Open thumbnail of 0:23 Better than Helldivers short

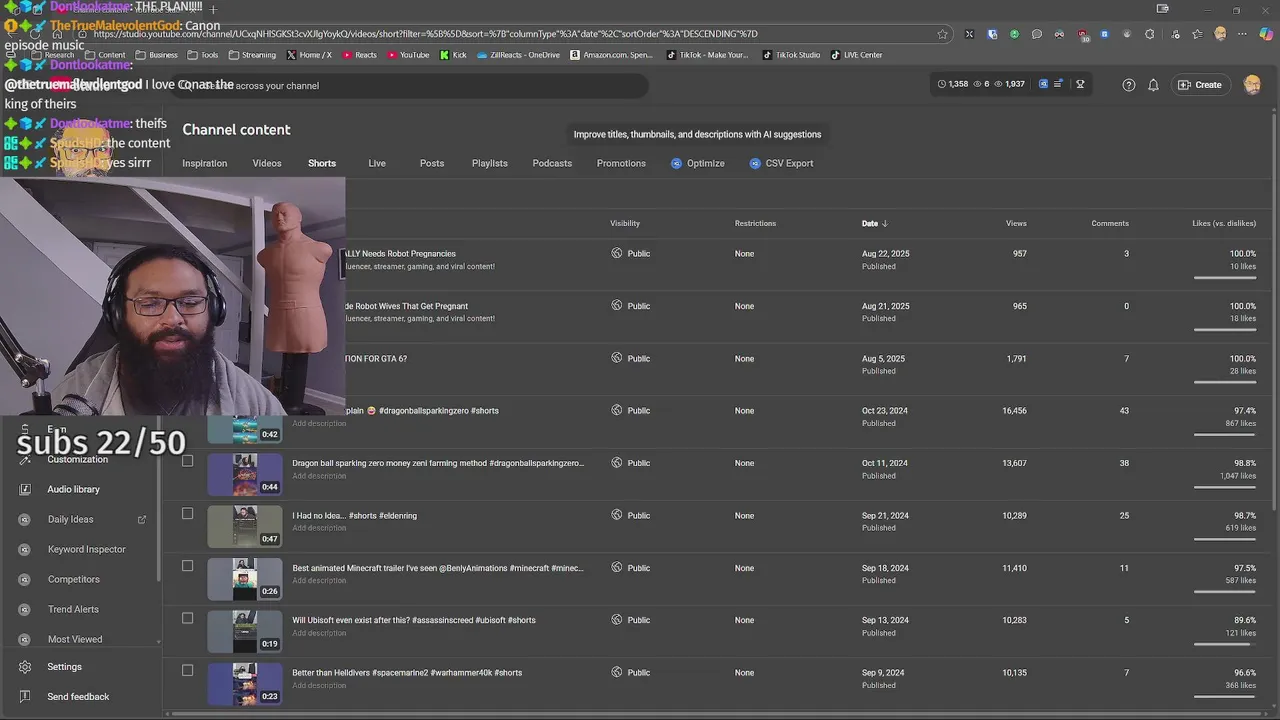[x=245, y=683]
